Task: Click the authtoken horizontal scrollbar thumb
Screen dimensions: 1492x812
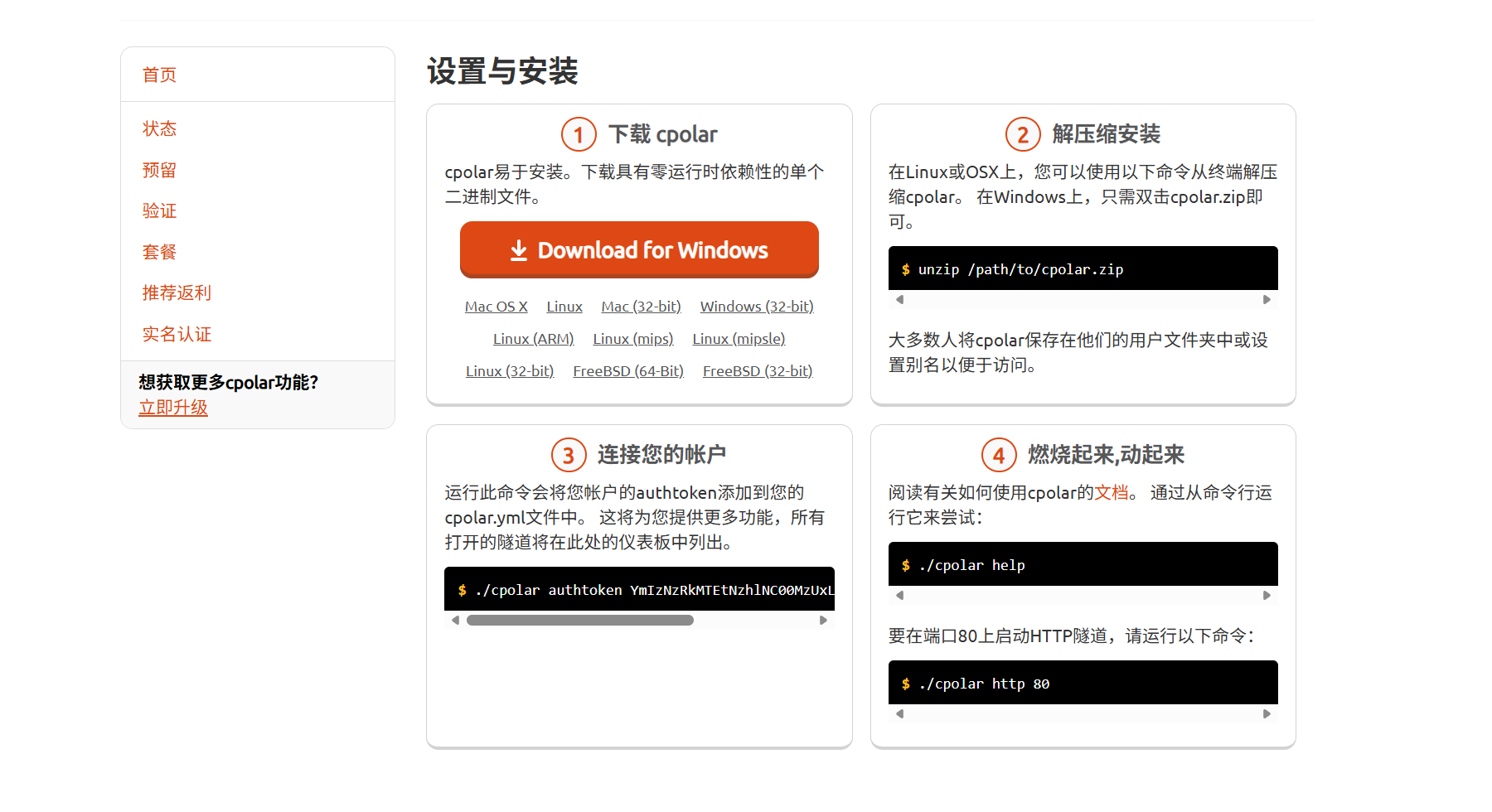Action: click(580, 621)
